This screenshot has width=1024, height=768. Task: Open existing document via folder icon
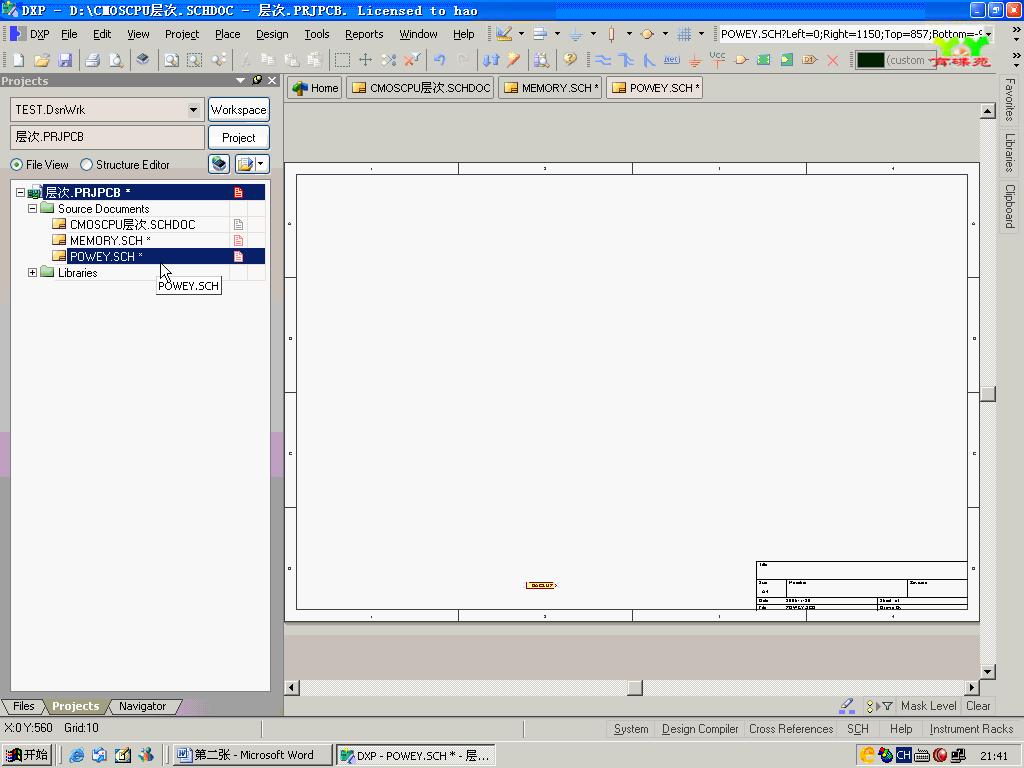coord(42,60)
